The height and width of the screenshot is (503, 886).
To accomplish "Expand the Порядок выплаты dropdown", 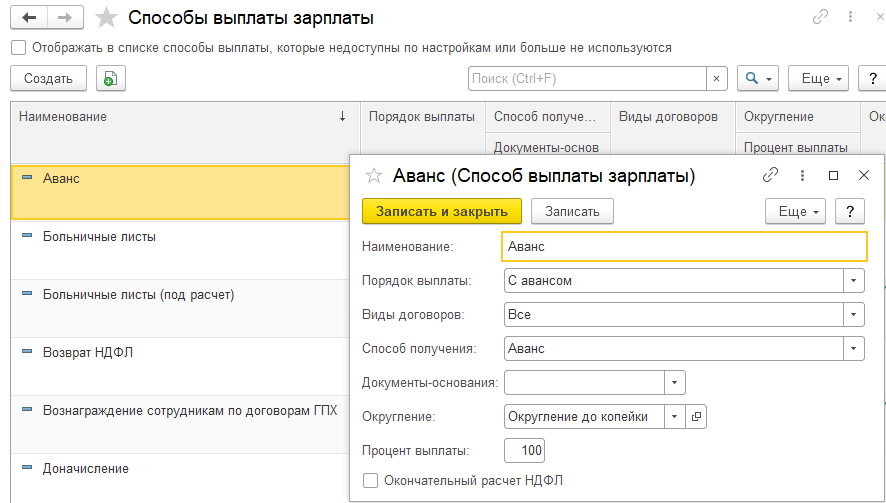I will click(x=853, y=281).
